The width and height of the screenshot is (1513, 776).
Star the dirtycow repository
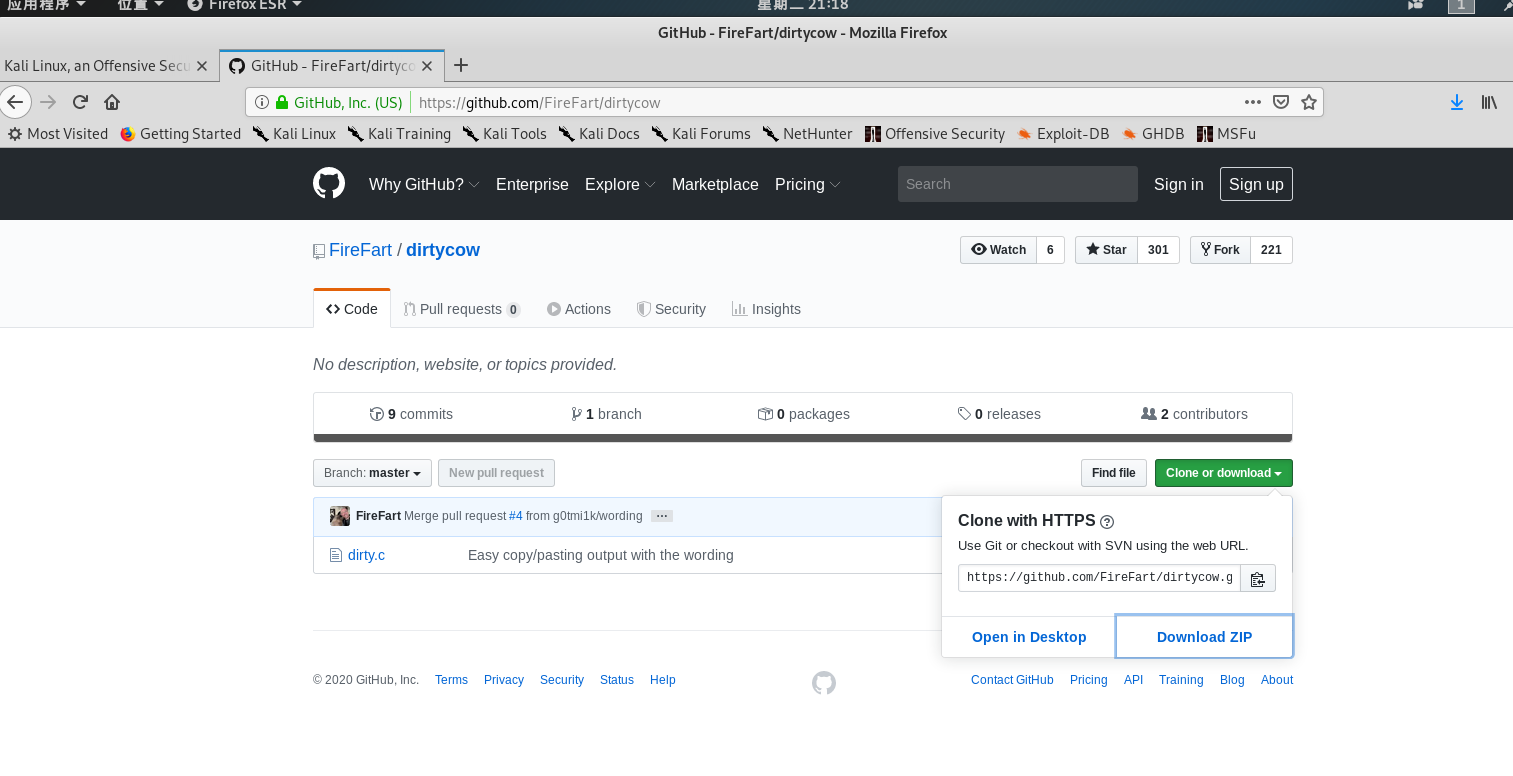[1106, 250]
